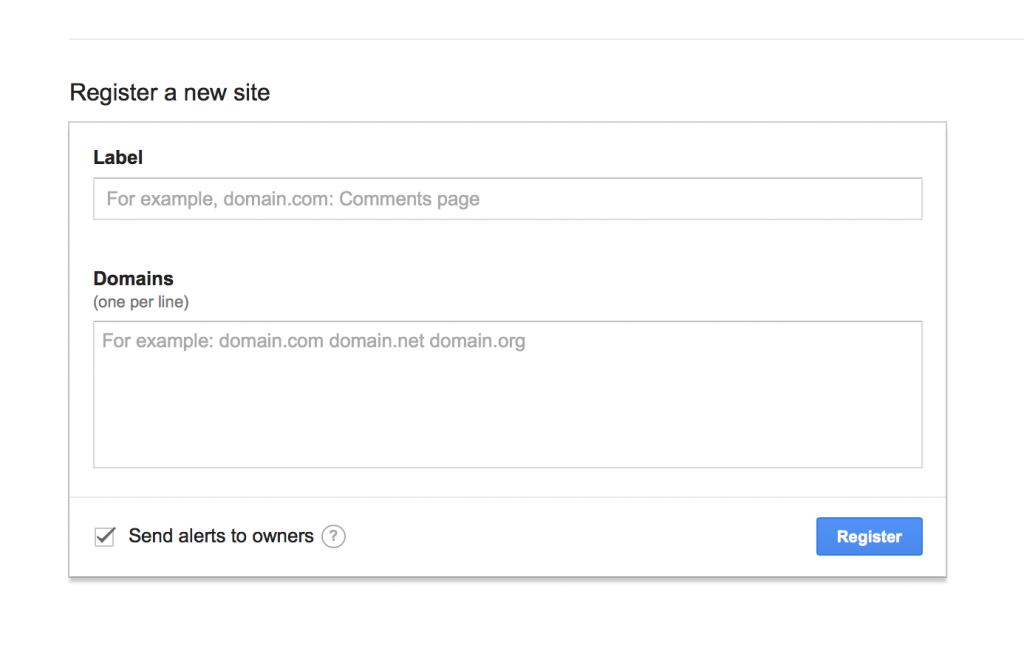Select the field showing "domain.com: Comments page" placeholder
The height and width of the screenshot is (665, 1024).
(507, 199)
